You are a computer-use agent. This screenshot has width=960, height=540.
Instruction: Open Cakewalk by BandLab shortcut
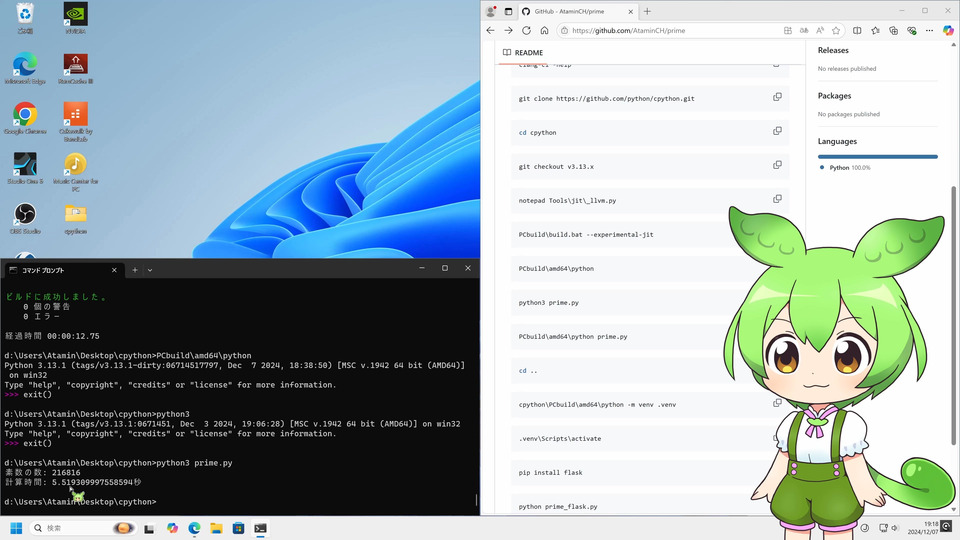75,122
